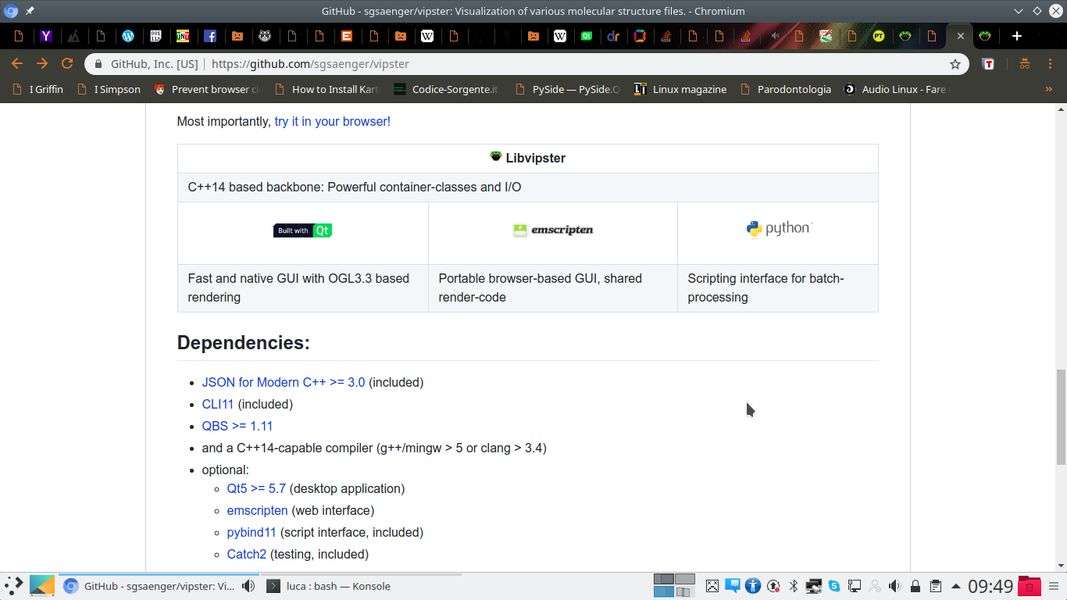Switch to the yellow PT tab
1067x600 pixels.
click(879, 36)
